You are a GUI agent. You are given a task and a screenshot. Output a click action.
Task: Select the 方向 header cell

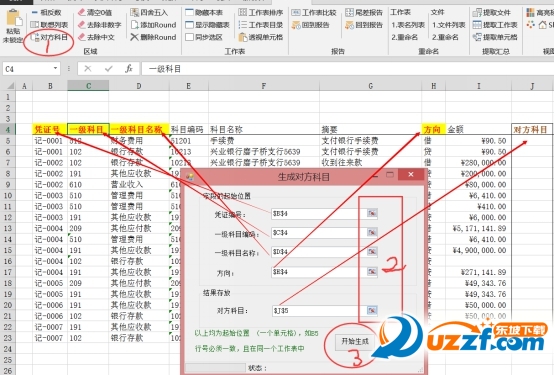pyautogui.click(x=433, y=129)
